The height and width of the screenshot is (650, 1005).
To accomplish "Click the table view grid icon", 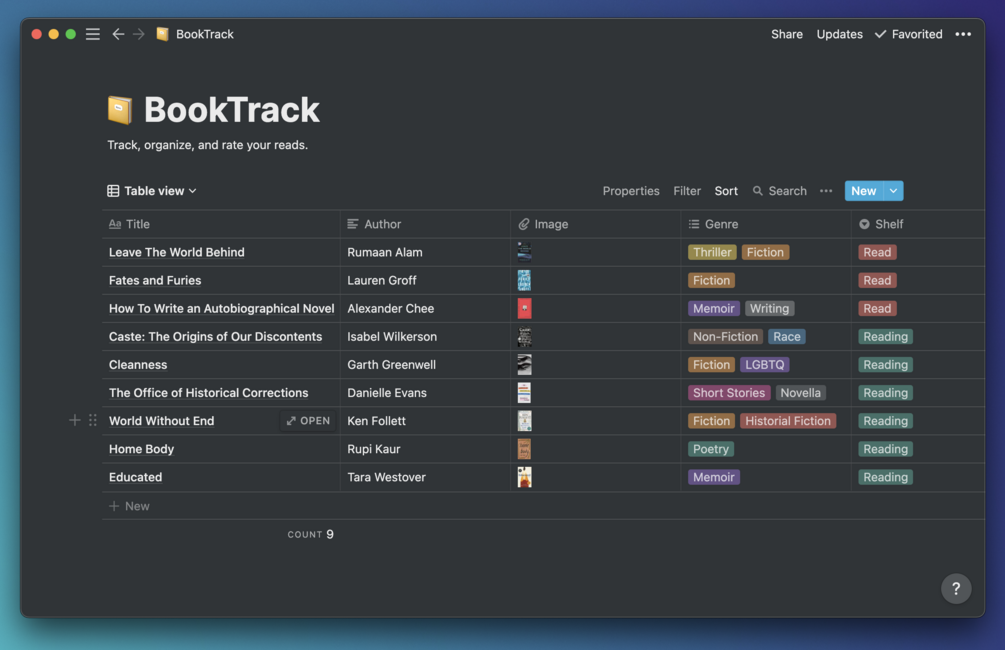I will tap(113, 191).
